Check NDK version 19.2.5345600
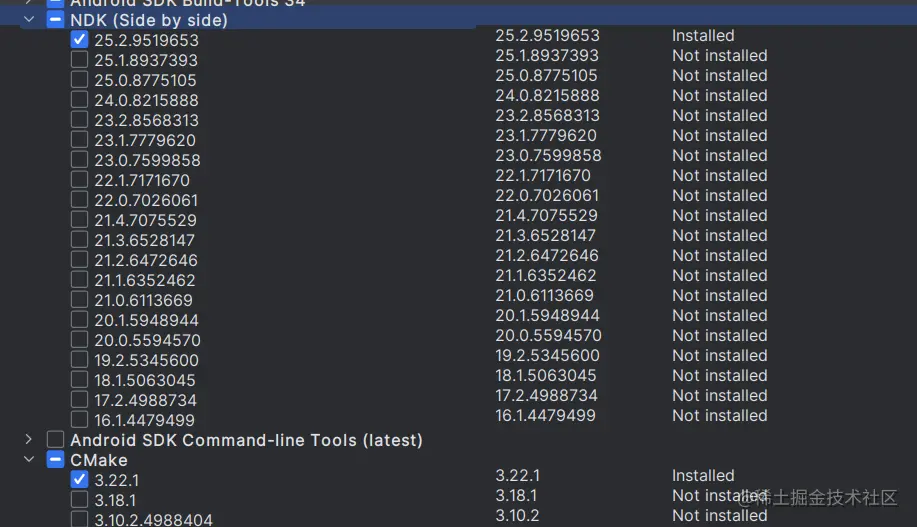Viewport: 917px width, 527px height. 80,359
